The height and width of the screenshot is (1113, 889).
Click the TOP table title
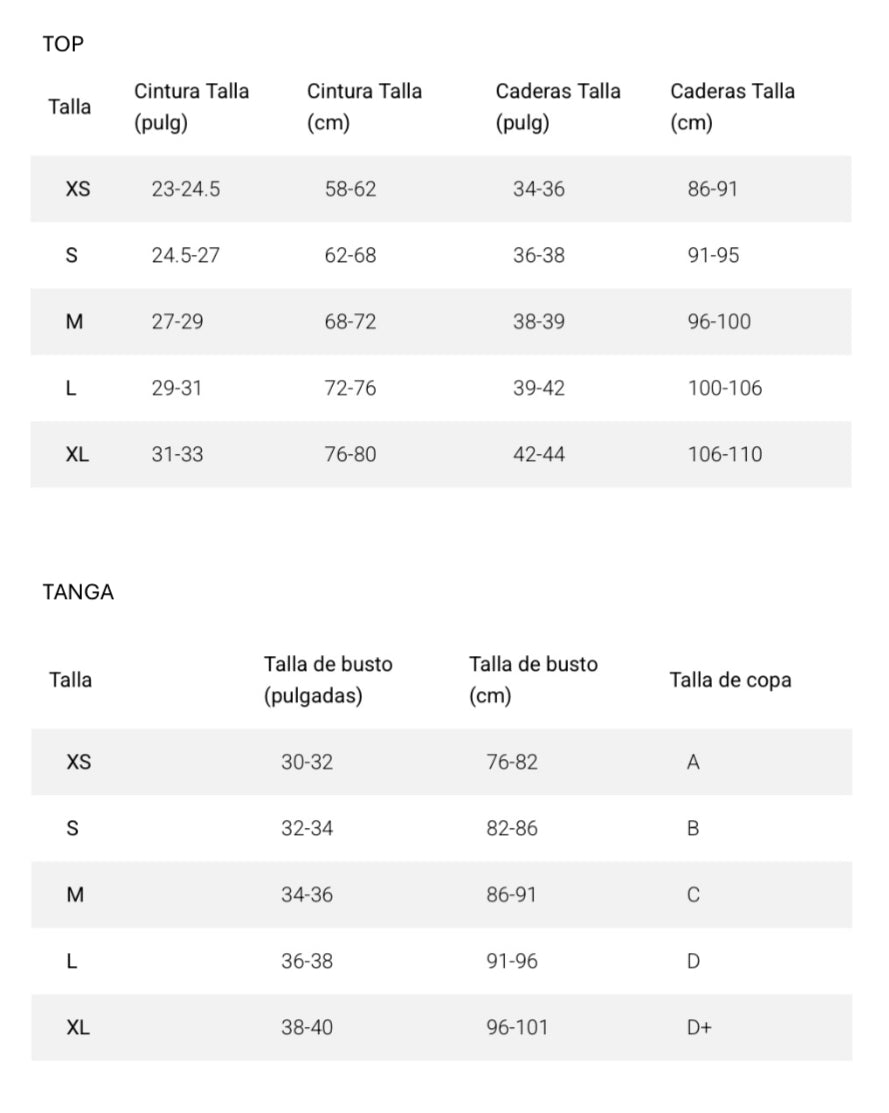tap(63, 44)
